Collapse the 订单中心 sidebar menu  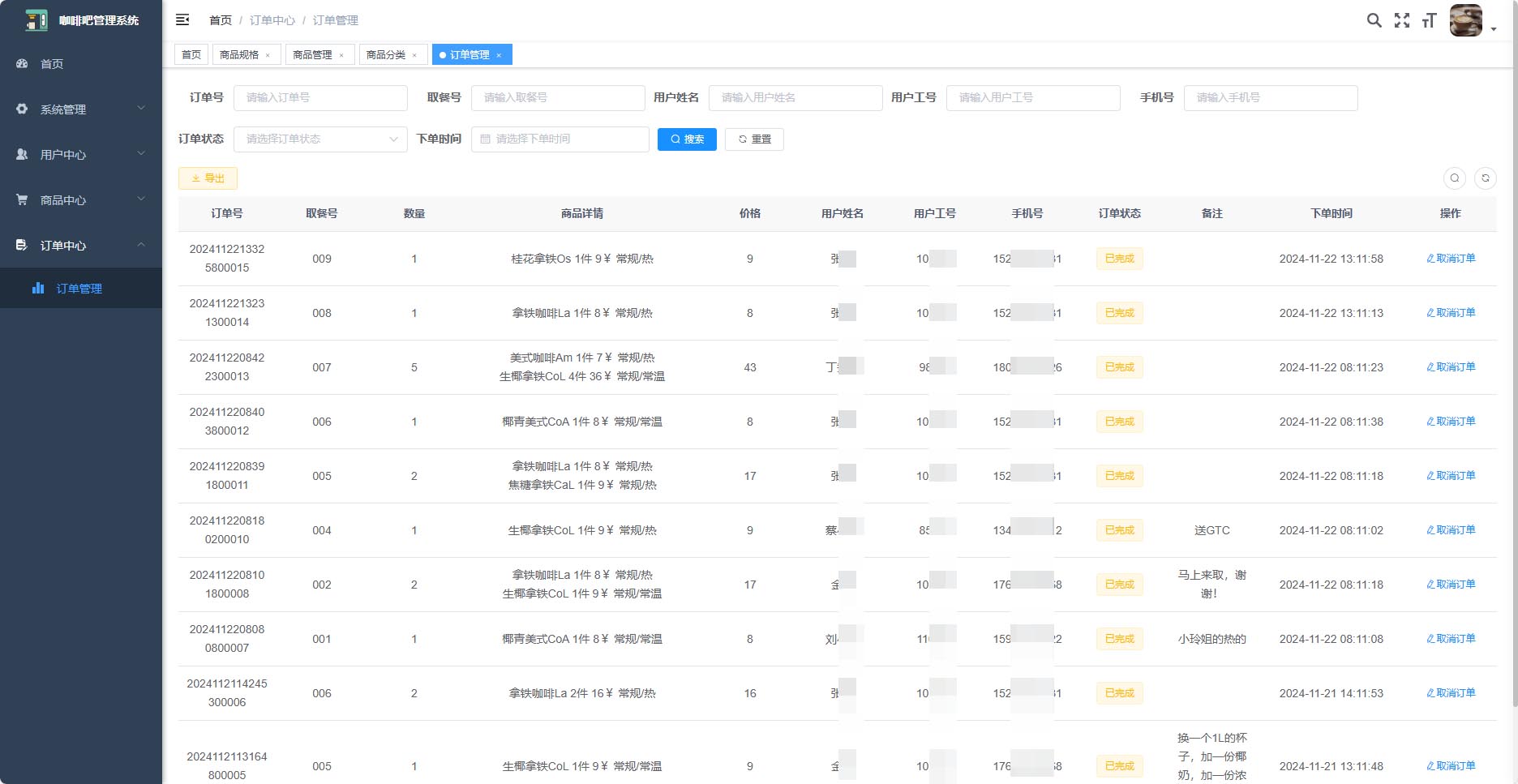(x=81, y=245)
